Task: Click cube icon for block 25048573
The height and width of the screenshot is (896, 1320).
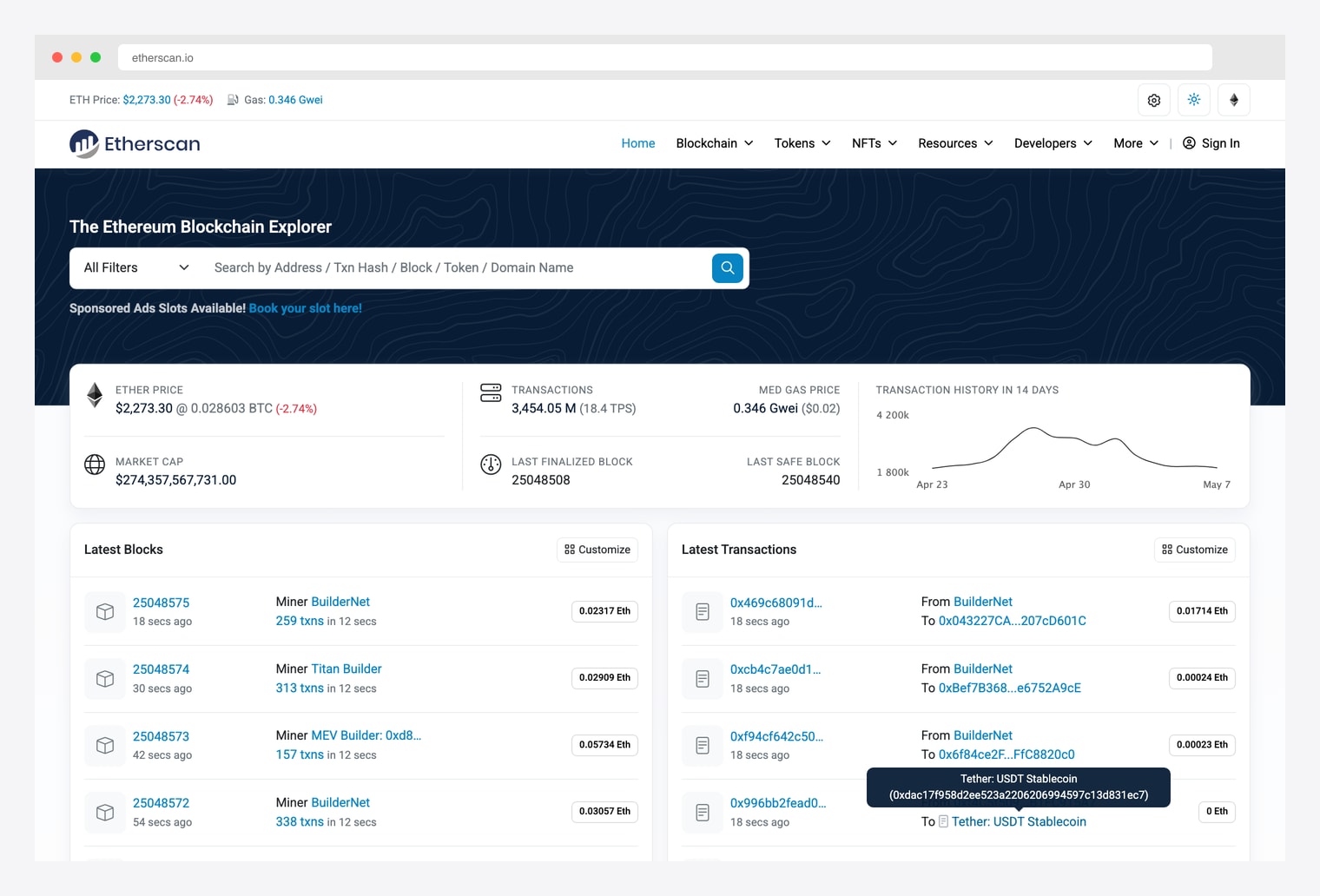Action: [105, 745]
